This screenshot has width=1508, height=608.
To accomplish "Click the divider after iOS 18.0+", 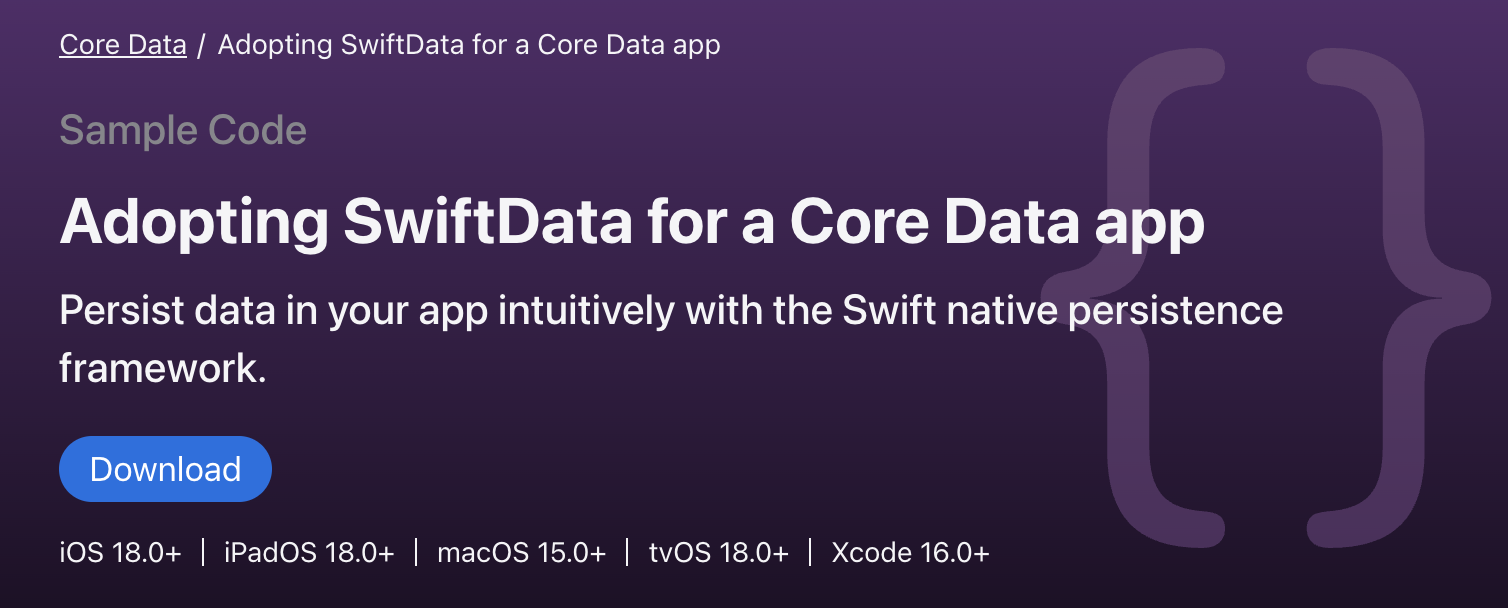I will click(x=204, y=551).
